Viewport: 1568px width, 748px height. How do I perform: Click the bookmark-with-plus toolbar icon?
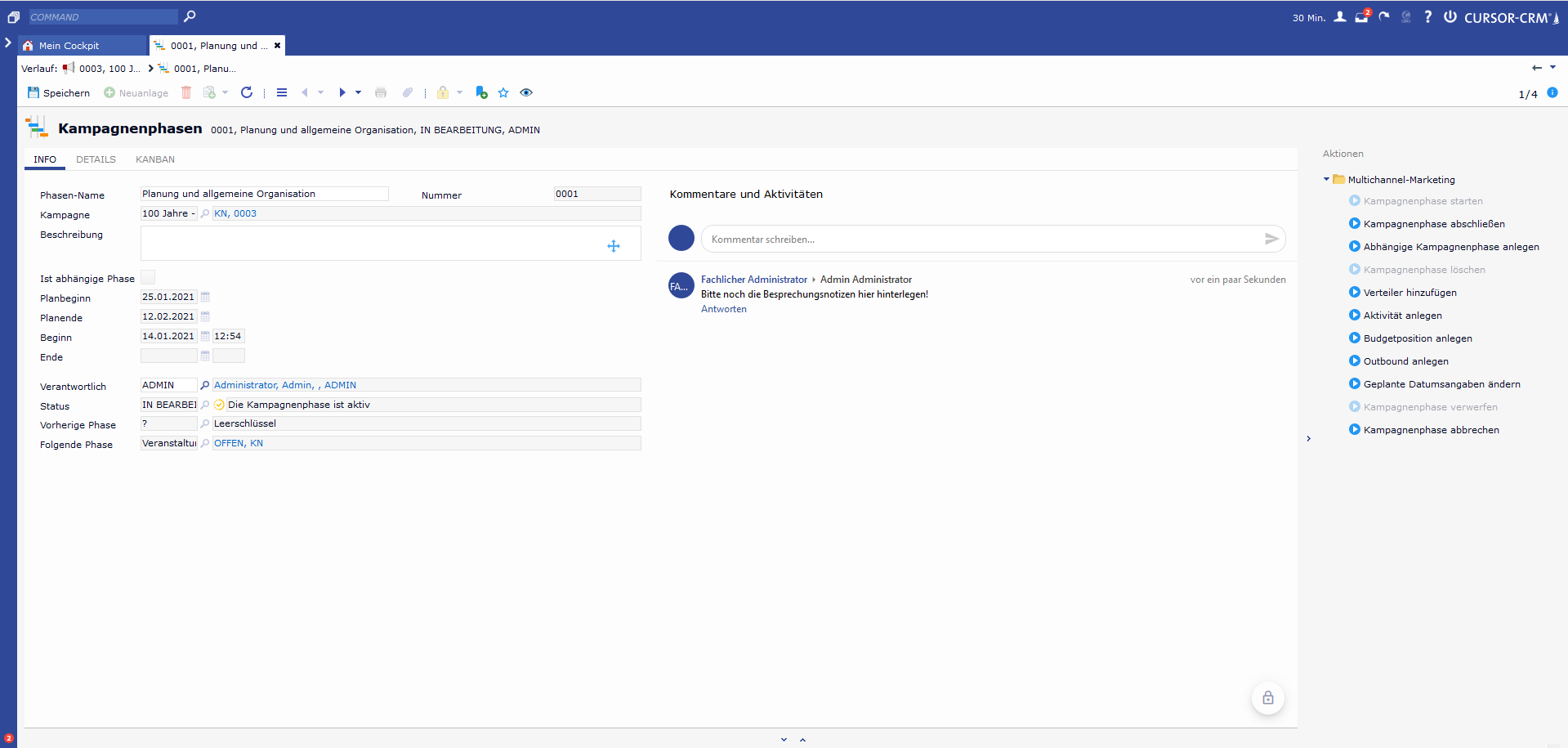(x=481, y=93)
